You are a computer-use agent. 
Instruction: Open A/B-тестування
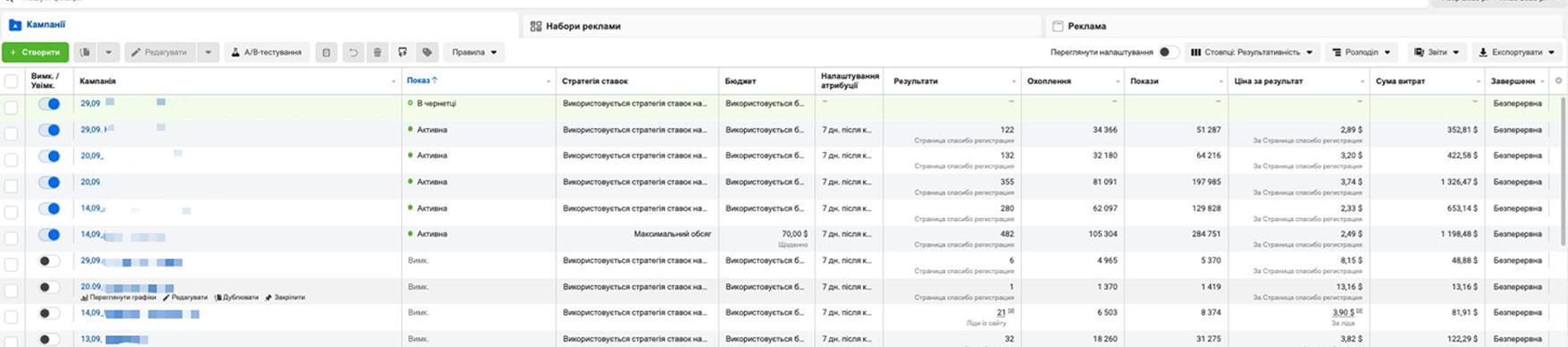pos(266,52)
